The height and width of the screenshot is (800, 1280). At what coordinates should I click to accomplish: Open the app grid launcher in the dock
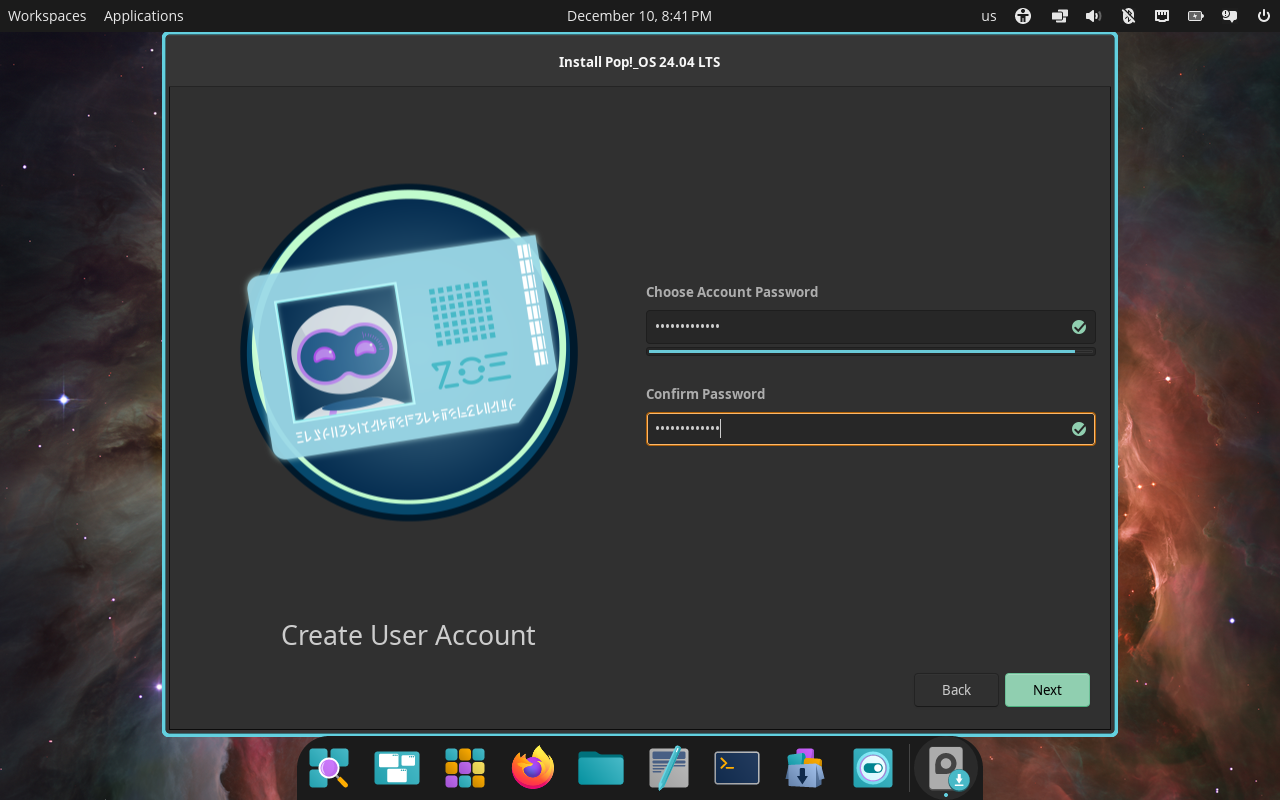click(x=464, y=768)
